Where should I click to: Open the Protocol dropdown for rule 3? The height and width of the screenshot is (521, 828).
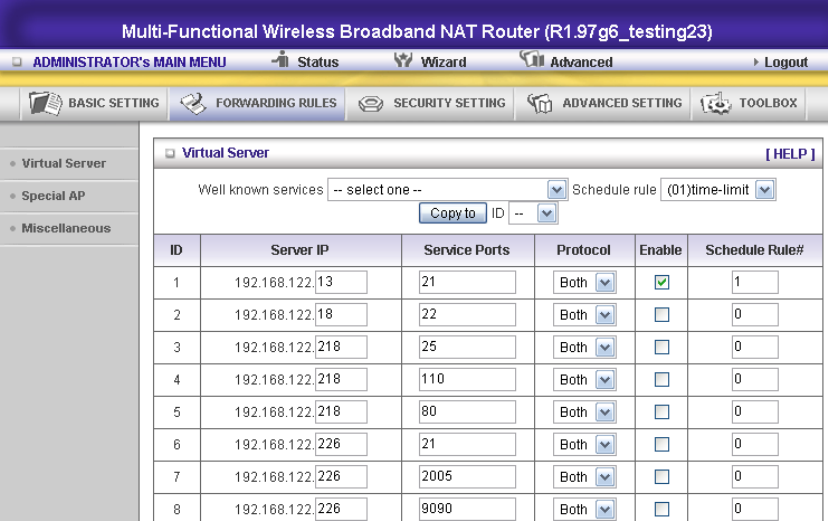(x=585, y=347)
